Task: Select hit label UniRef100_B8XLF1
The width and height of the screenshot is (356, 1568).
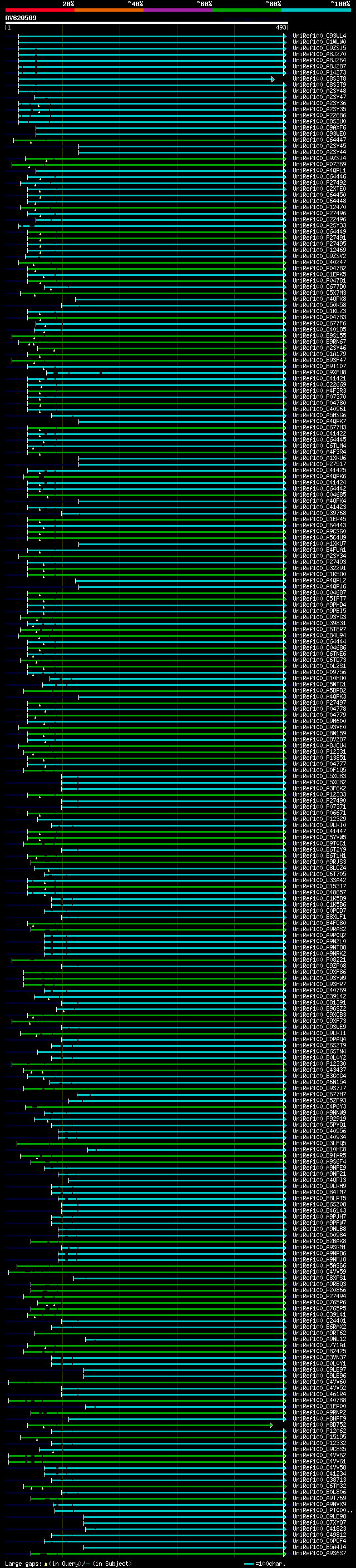Action: [x=319, y=917]
